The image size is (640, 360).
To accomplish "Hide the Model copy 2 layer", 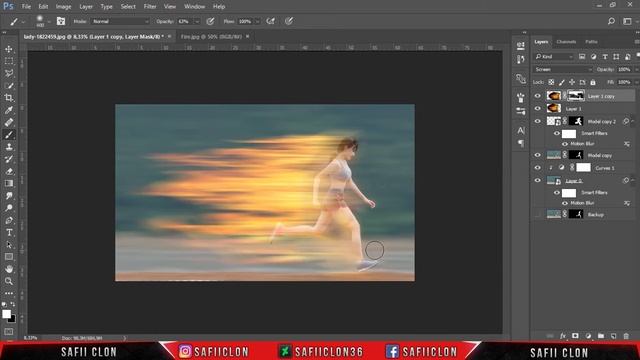I will point(538,121).
